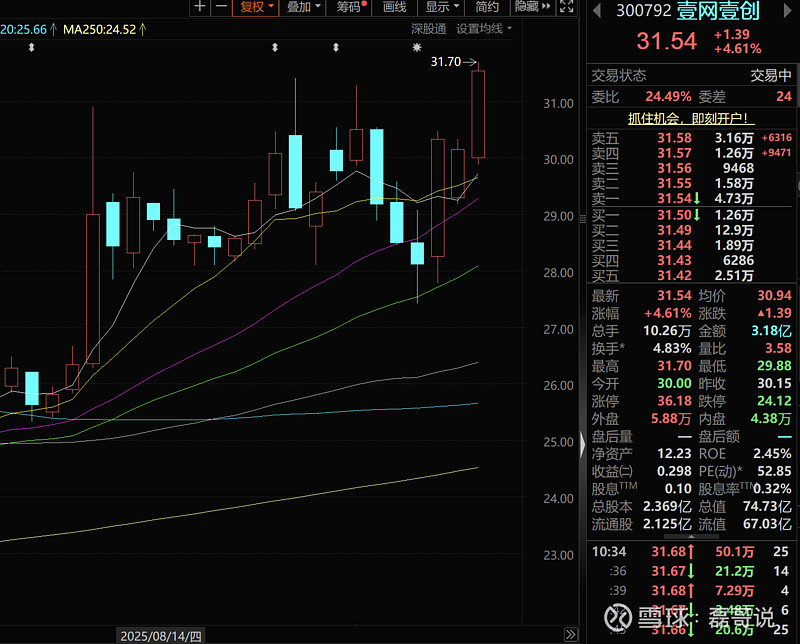Toggle fullscreen chart icon
The width and height of the screenshot is (800, 644).
[x=566, y=7]
